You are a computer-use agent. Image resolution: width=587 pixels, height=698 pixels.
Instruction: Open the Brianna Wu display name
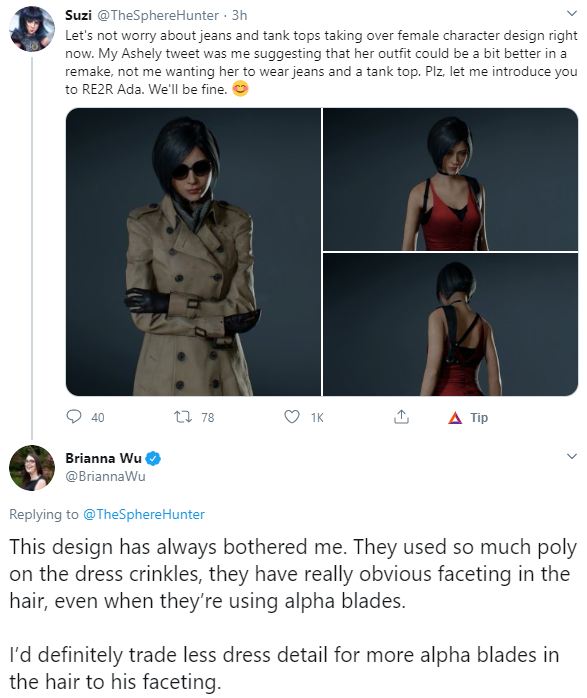103,458
